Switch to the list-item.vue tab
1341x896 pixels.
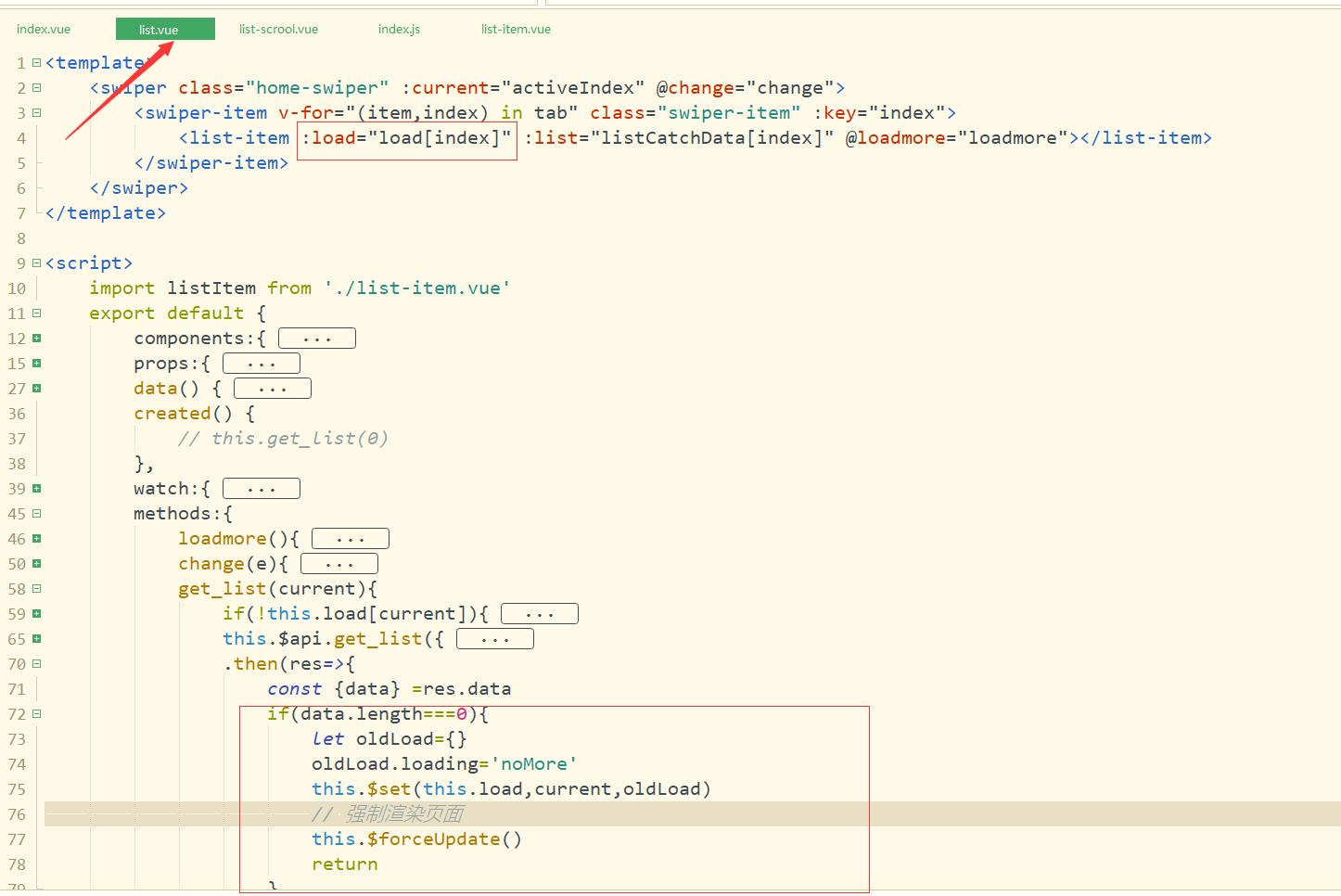coord(516,29)
